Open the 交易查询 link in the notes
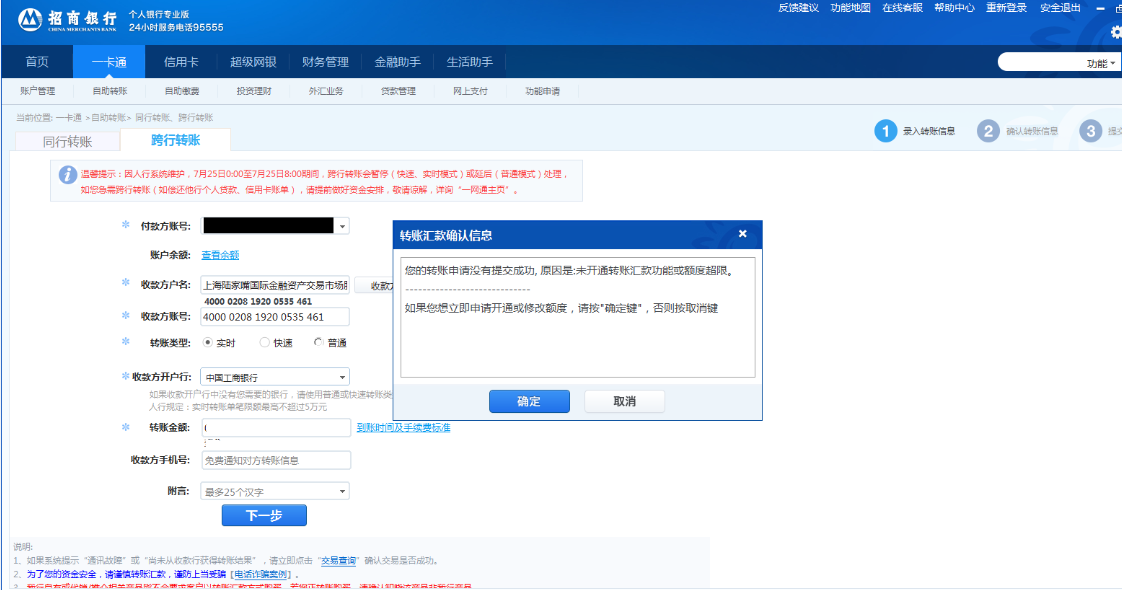The image size is (1122, 590). [x=338, y=561]
